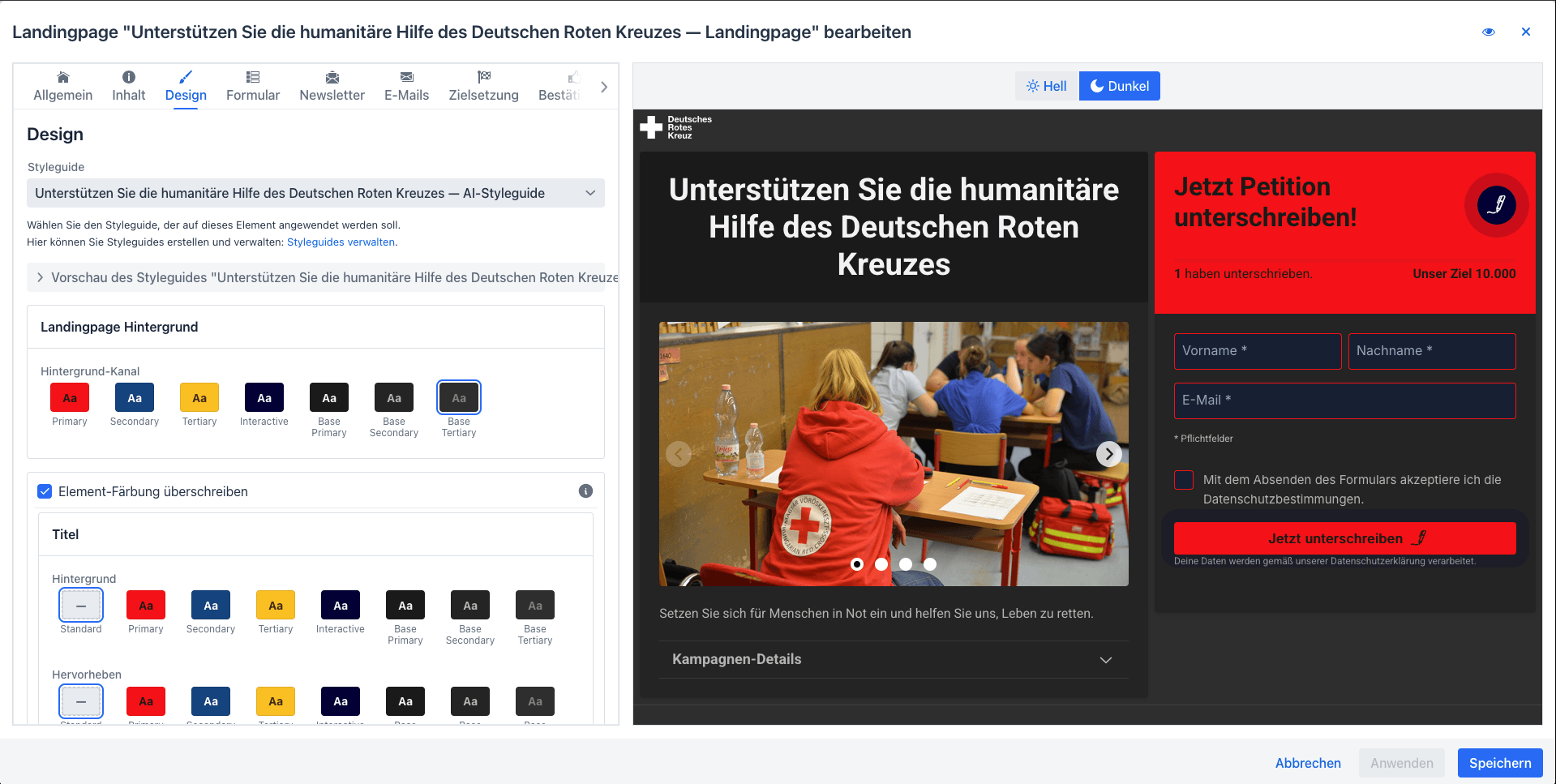Open the Zielsetzung tab

tap(484, 87)
